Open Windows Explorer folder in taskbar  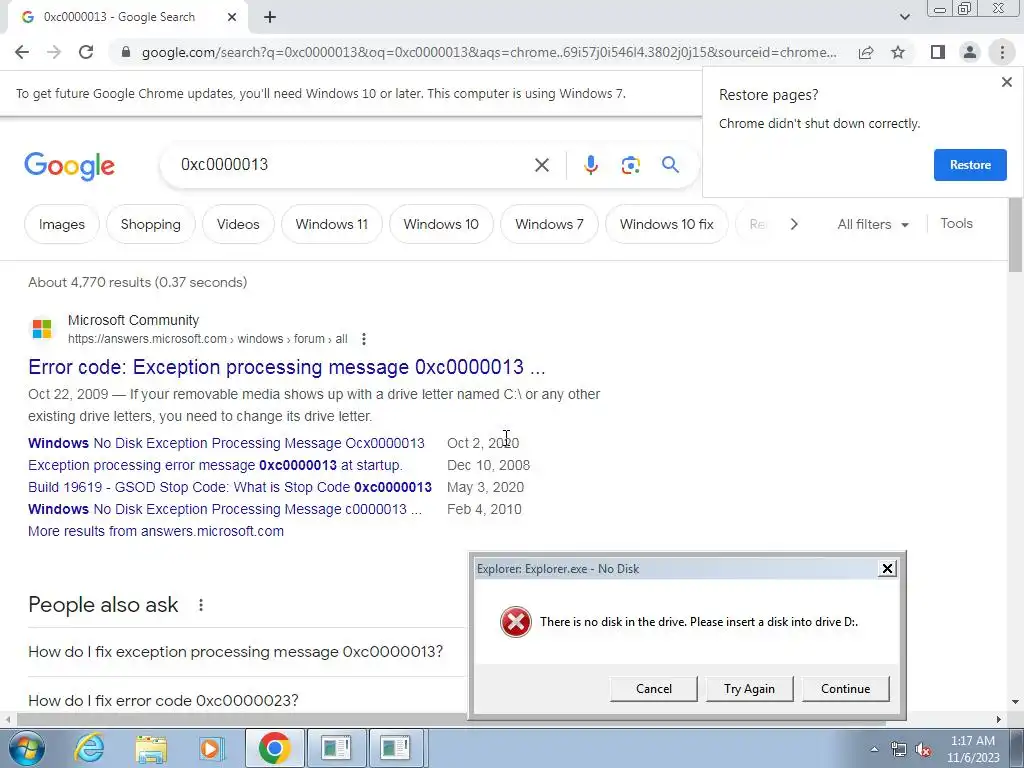coord(151,748)
